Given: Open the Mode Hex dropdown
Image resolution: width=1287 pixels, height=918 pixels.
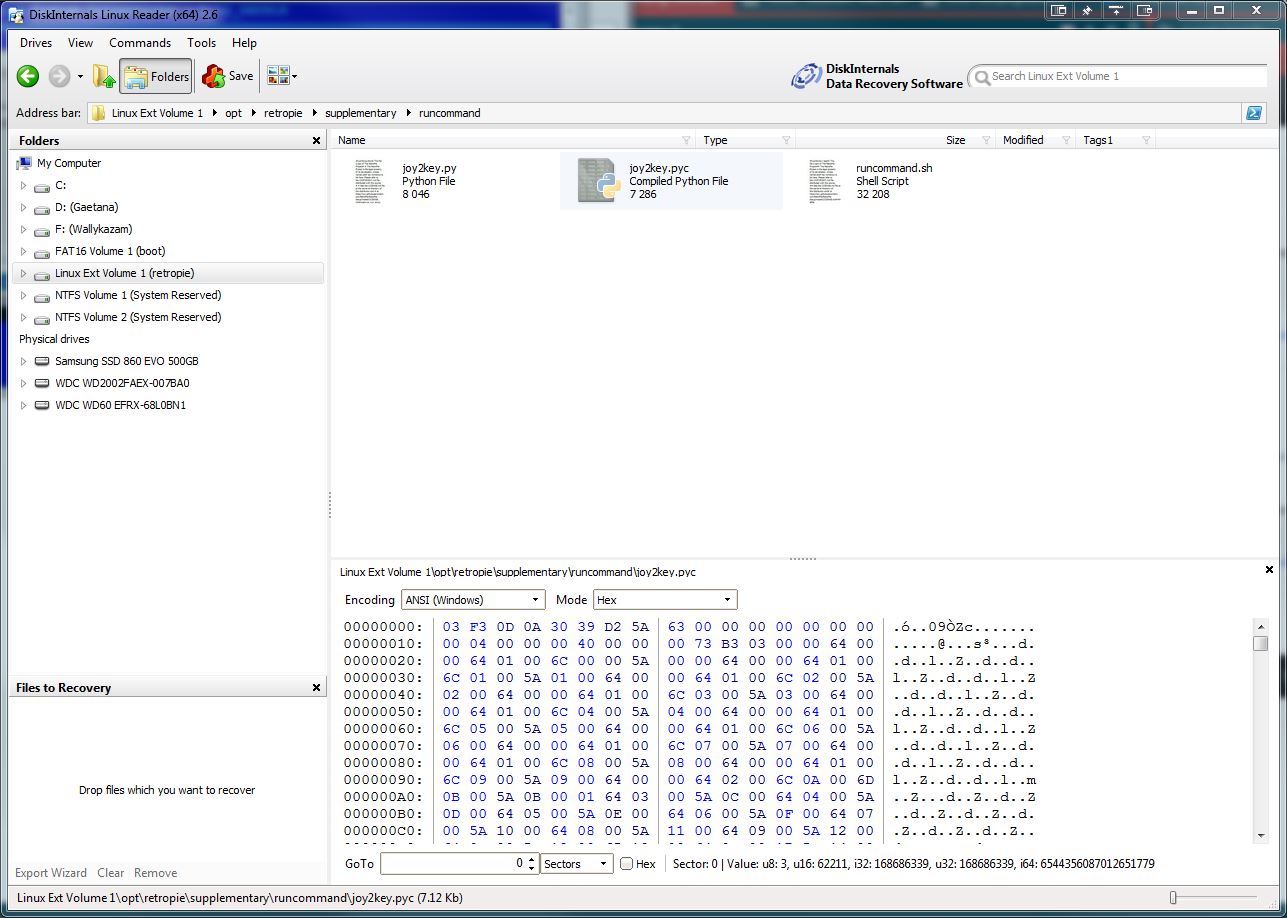Looking at the screenshot, I should tap(665, 600).
